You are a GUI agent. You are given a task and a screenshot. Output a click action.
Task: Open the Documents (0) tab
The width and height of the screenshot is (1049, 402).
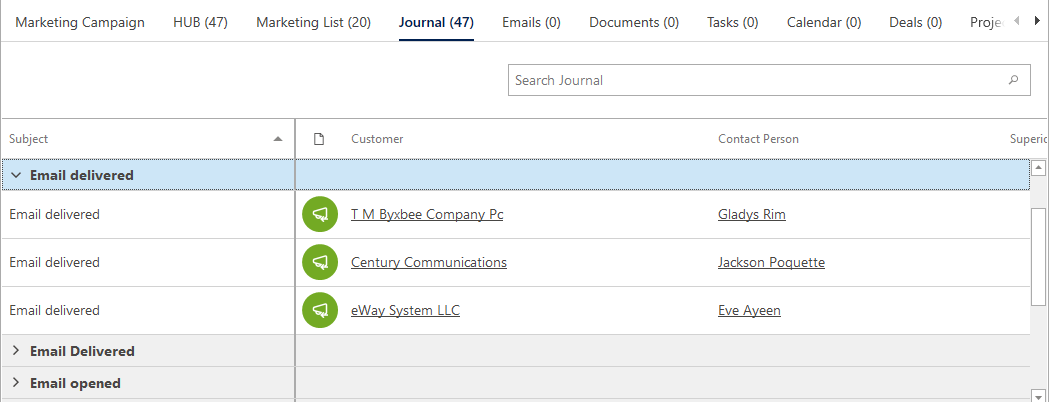[634, 22]
